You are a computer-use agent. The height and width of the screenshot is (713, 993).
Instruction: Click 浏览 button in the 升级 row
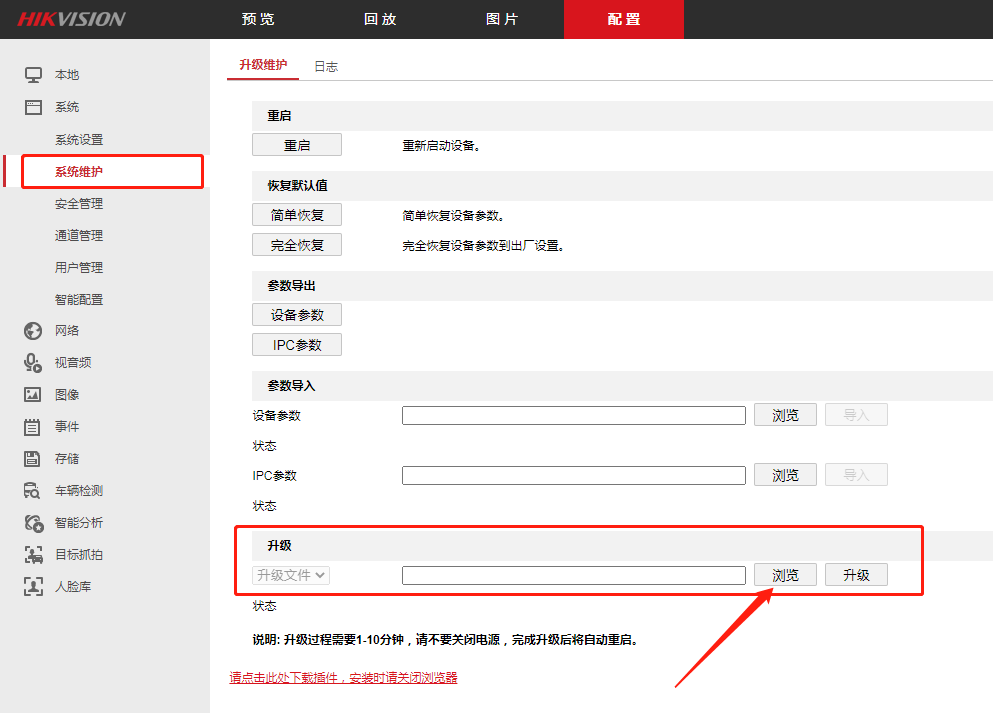pyautogui.click(x=785, y=575)
